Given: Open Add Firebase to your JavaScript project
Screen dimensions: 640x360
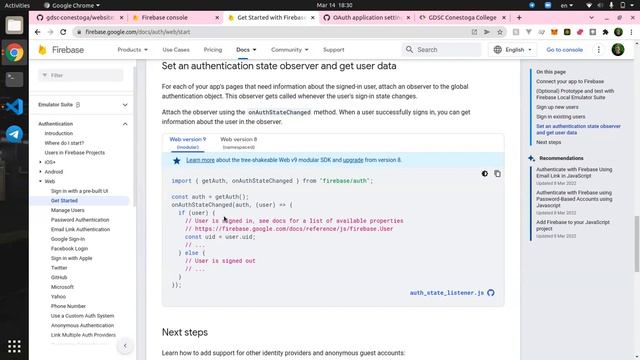Looking at the screenshot, I should (573, 225).
